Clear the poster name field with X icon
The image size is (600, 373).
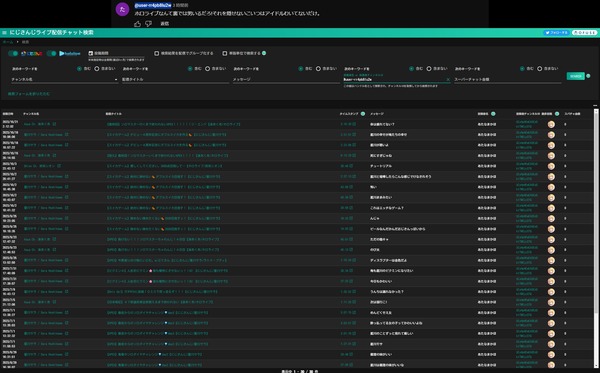pos(448,80)
